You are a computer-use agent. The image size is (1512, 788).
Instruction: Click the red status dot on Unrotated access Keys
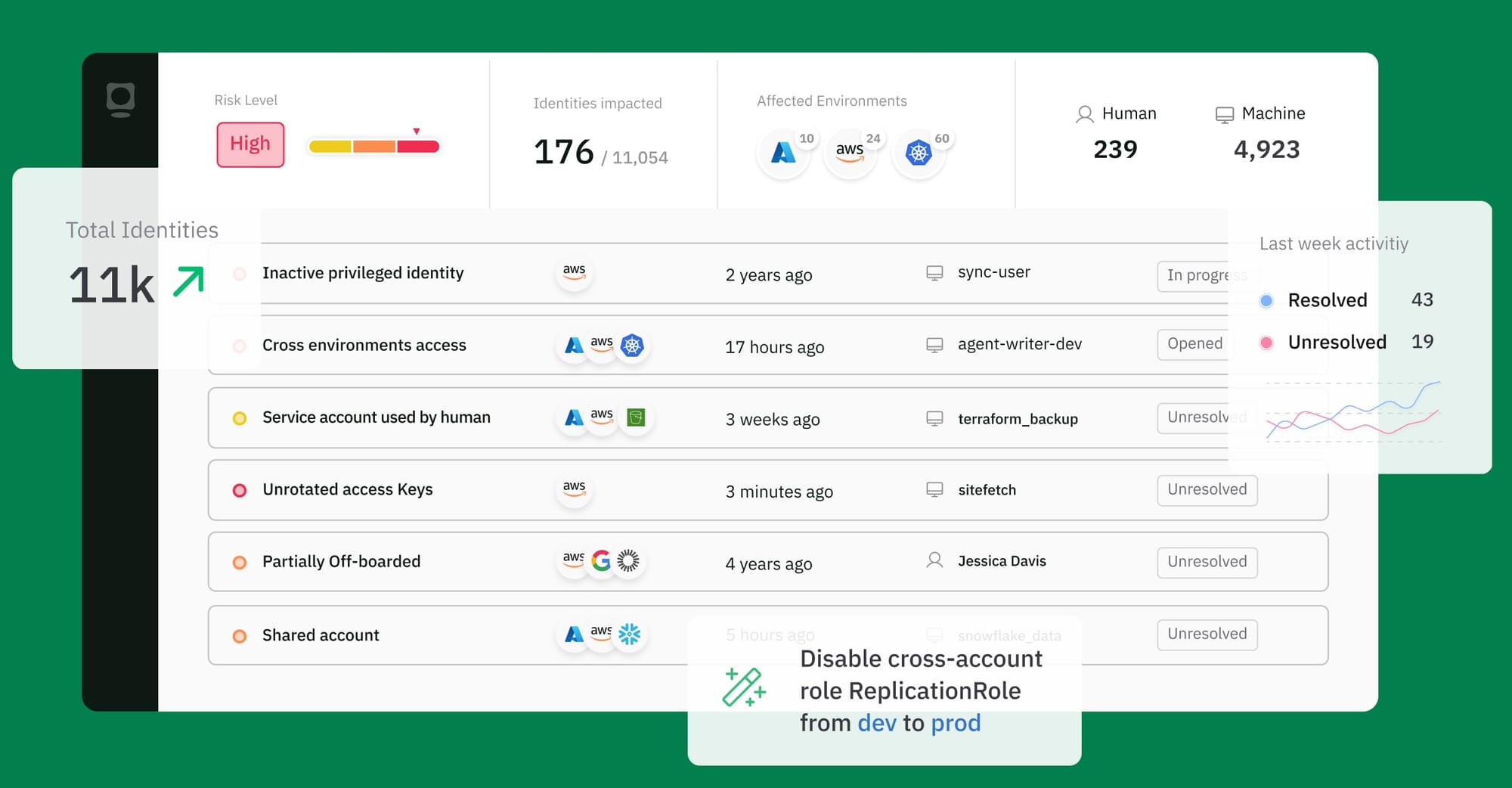(240, 491)
